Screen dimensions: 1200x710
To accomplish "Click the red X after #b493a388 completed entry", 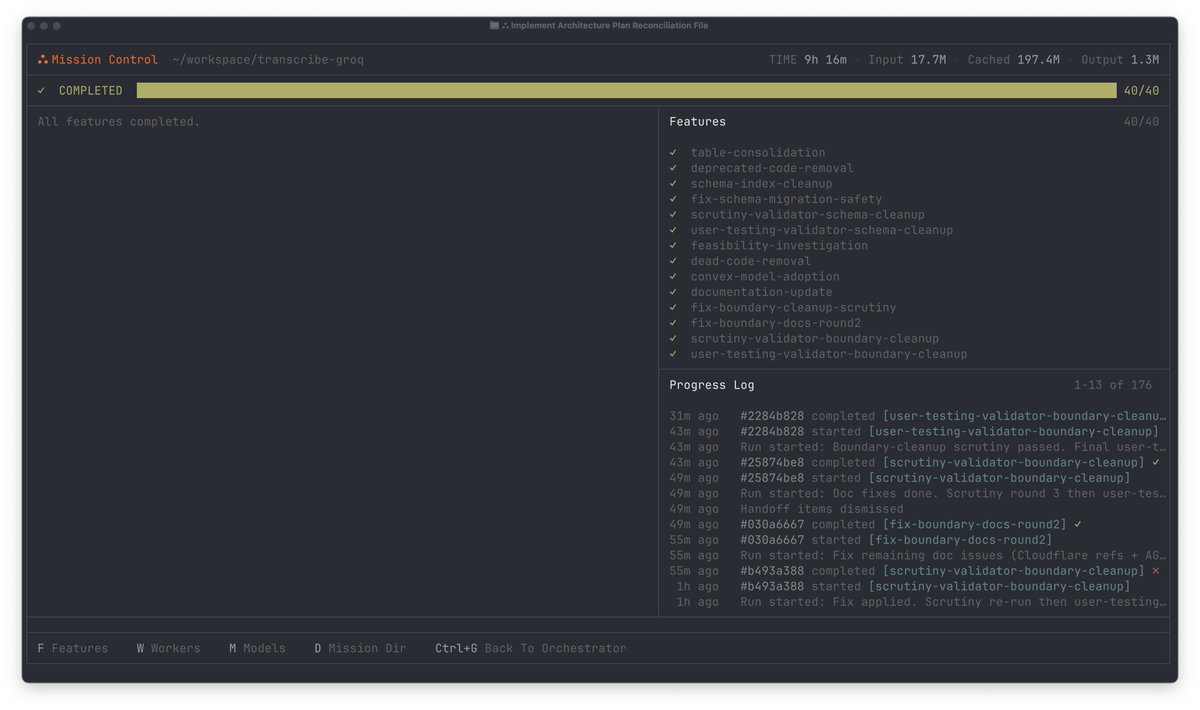I will [1155, 571].
